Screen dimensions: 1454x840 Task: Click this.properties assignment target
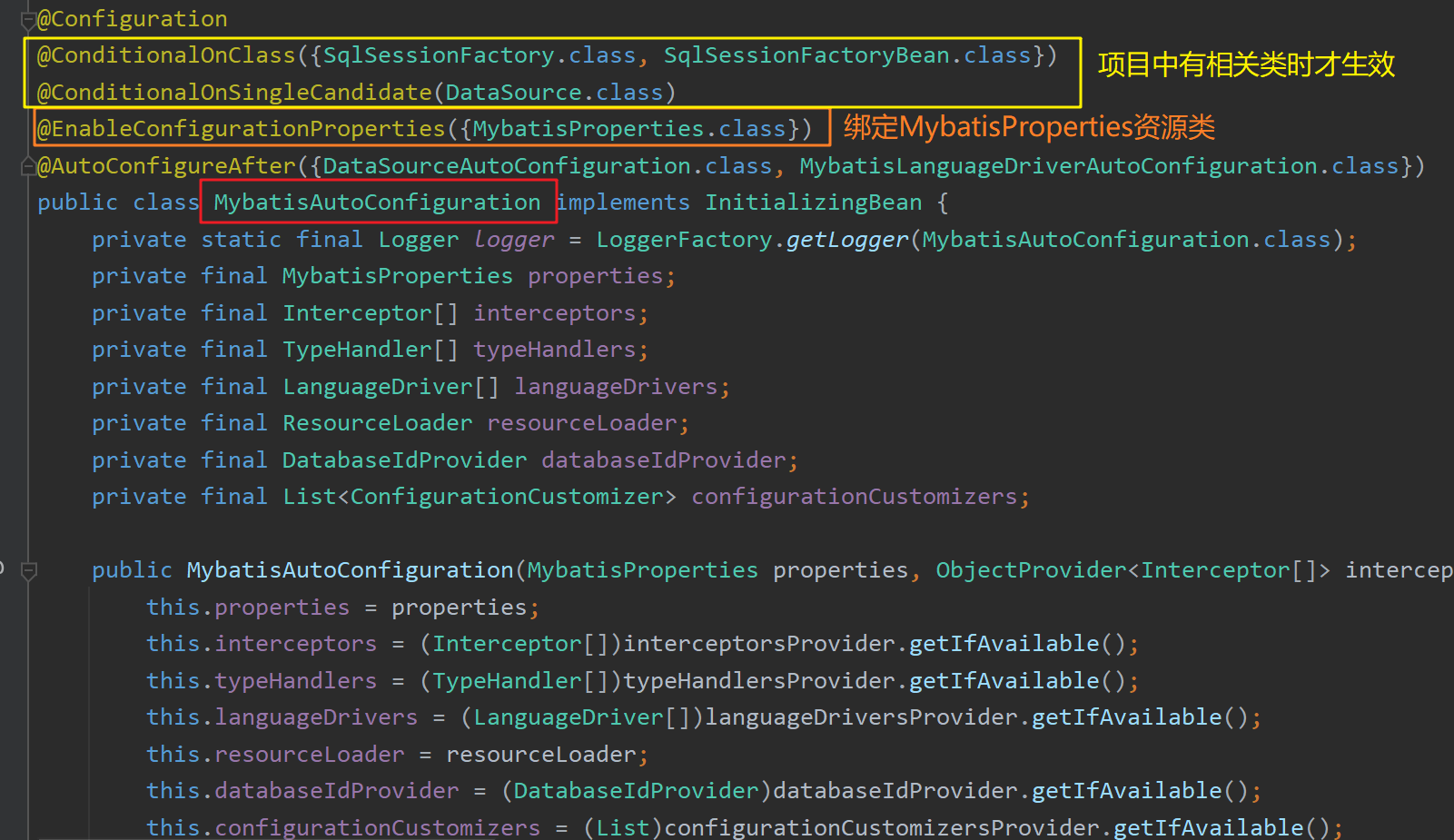[248, 608]
